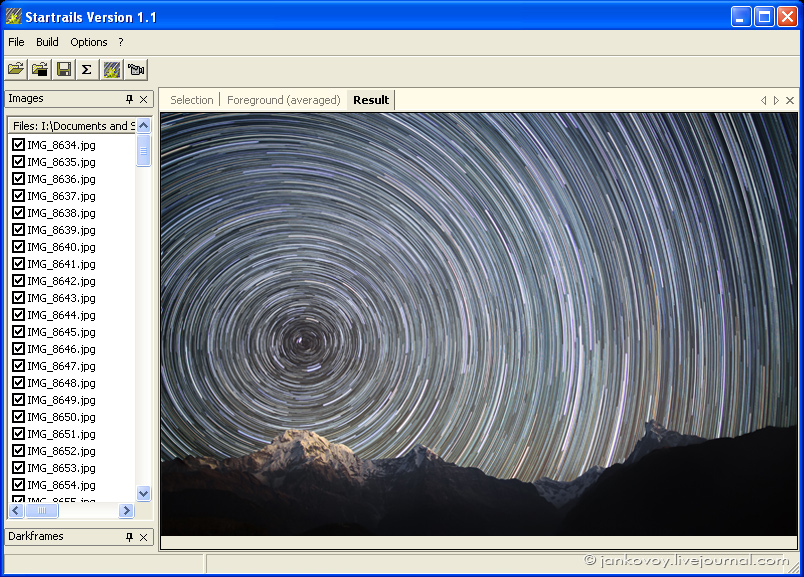
Task: Select file name IMG_8649.jpg
Action: [61, 400]
